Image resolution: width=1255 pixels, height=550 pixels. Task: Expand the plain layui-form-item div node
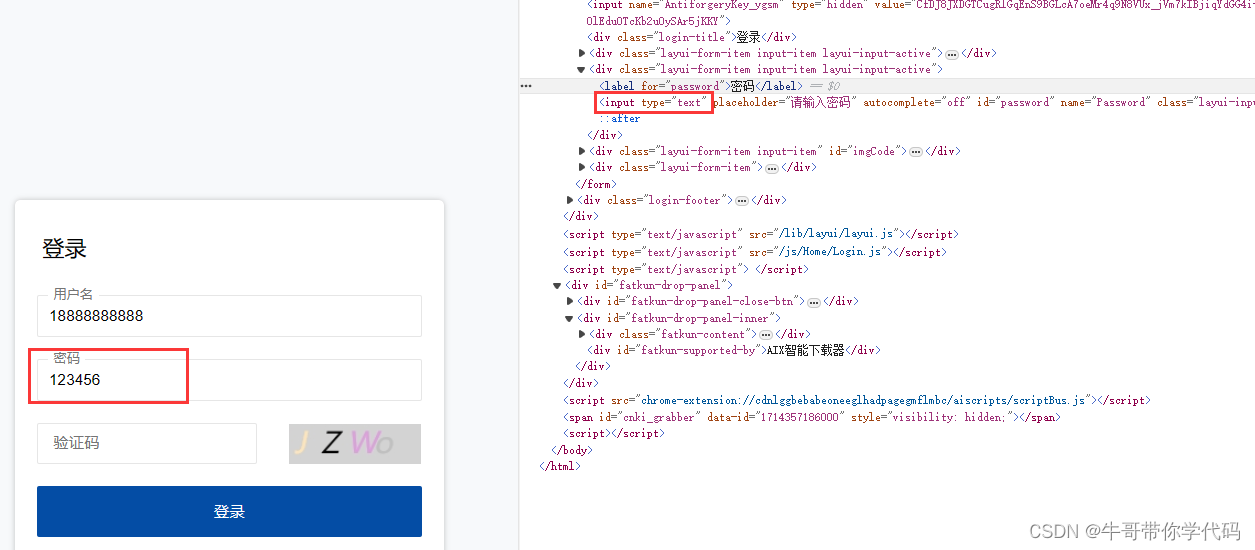pyautogui.click(x=583, y=167)
